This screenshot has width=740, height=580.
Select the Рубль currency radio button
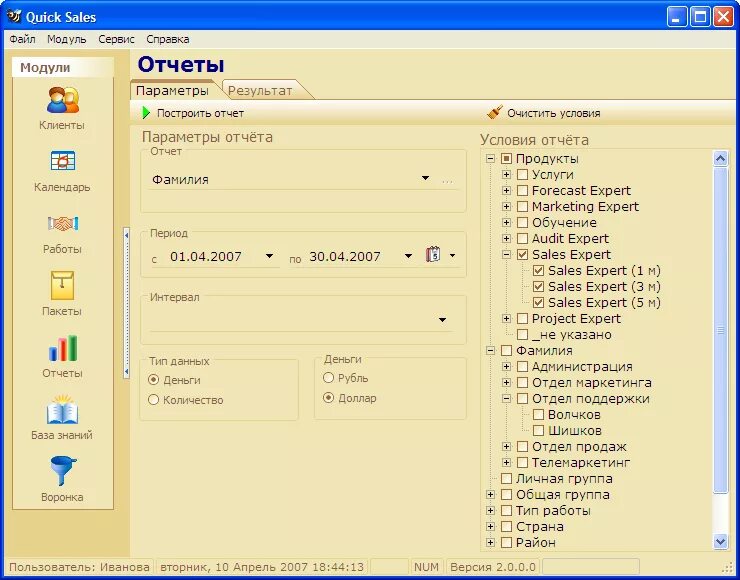[328, 378]
